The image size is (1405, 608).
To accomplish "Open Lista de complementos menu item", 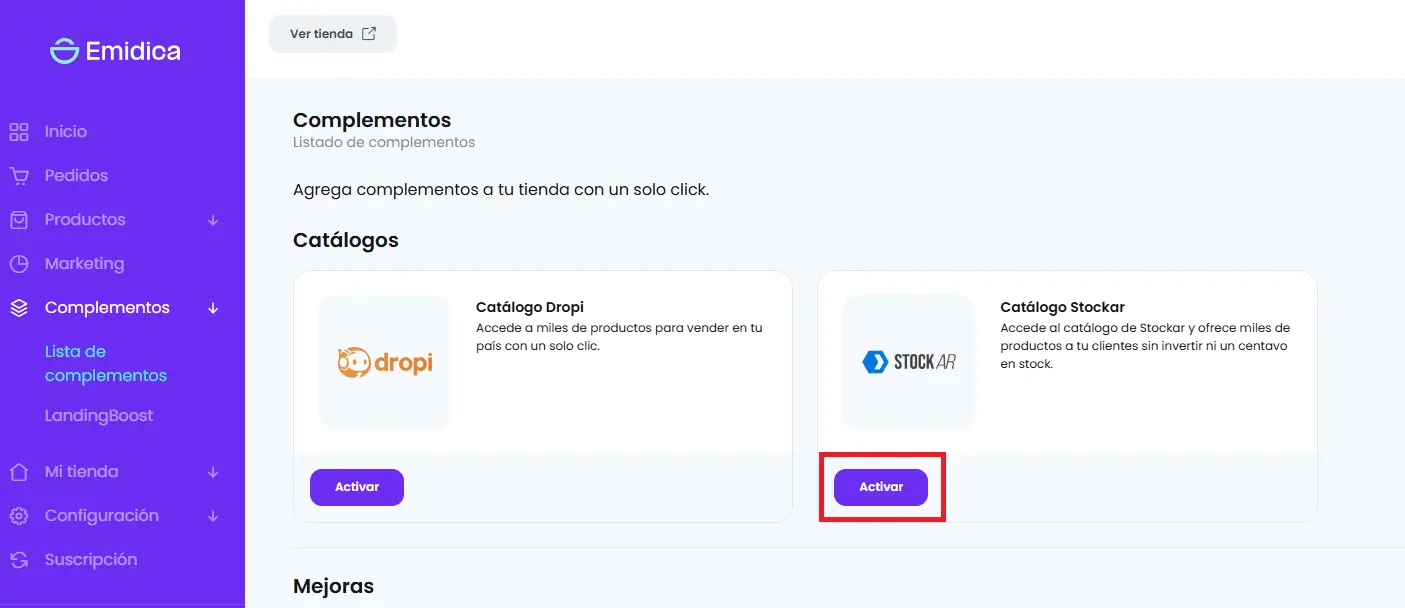I will pyautogui.click(x=105, y=364).
